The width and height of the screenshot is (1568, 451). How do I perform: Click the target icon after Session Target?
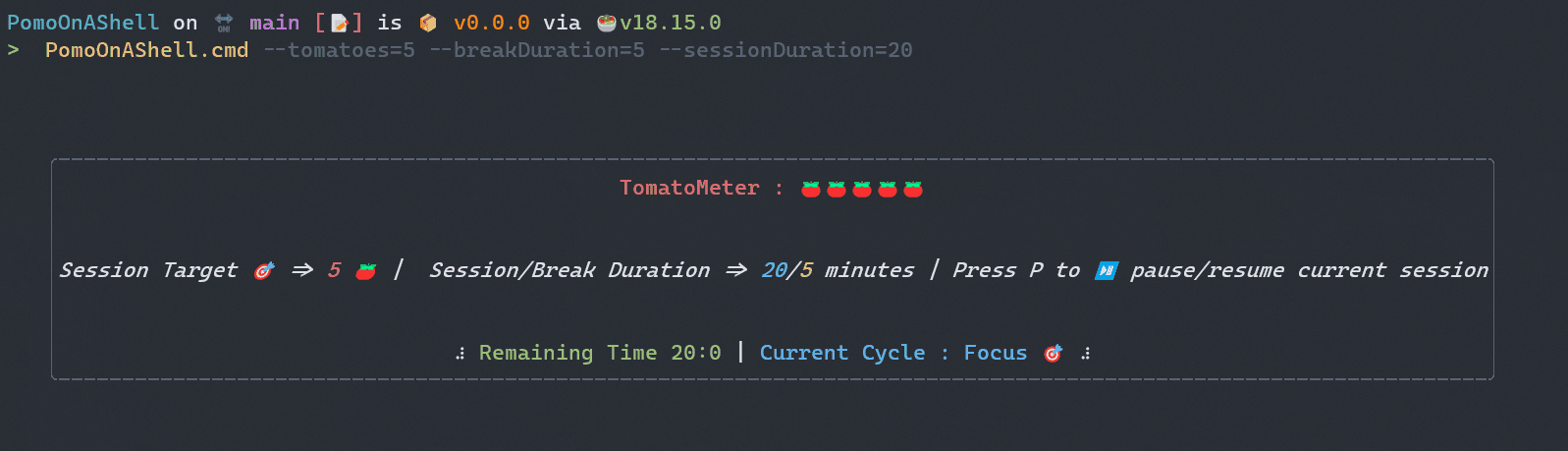click(264, 270)
